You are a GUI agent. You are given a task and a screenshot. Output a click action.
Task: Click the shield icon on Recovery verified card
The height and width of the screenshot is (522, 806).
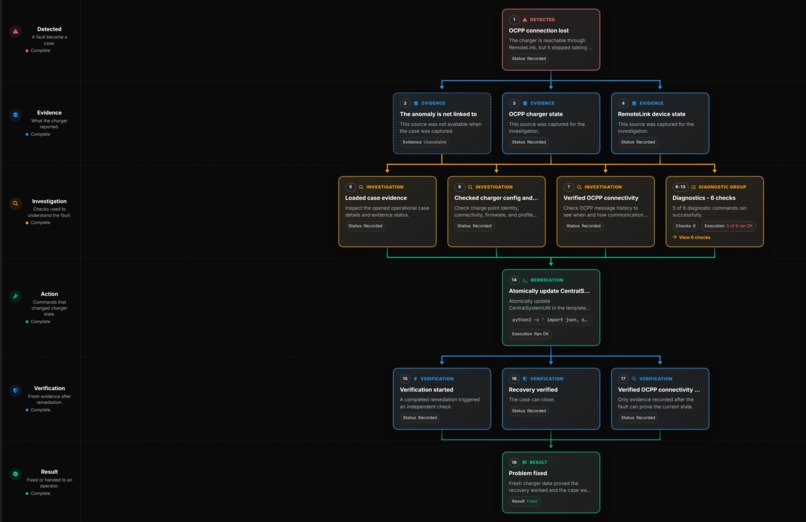coord(525,379)
